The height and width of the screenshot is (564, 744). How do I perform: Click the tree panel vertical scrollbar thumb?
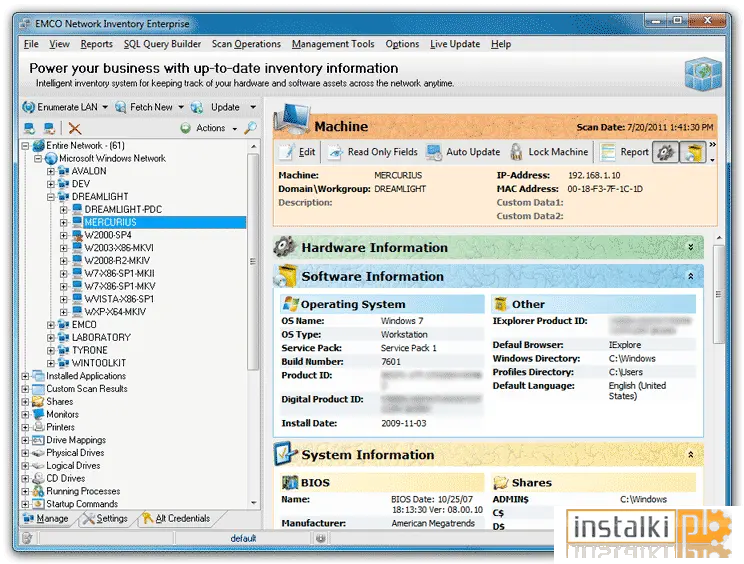[253, 261]
